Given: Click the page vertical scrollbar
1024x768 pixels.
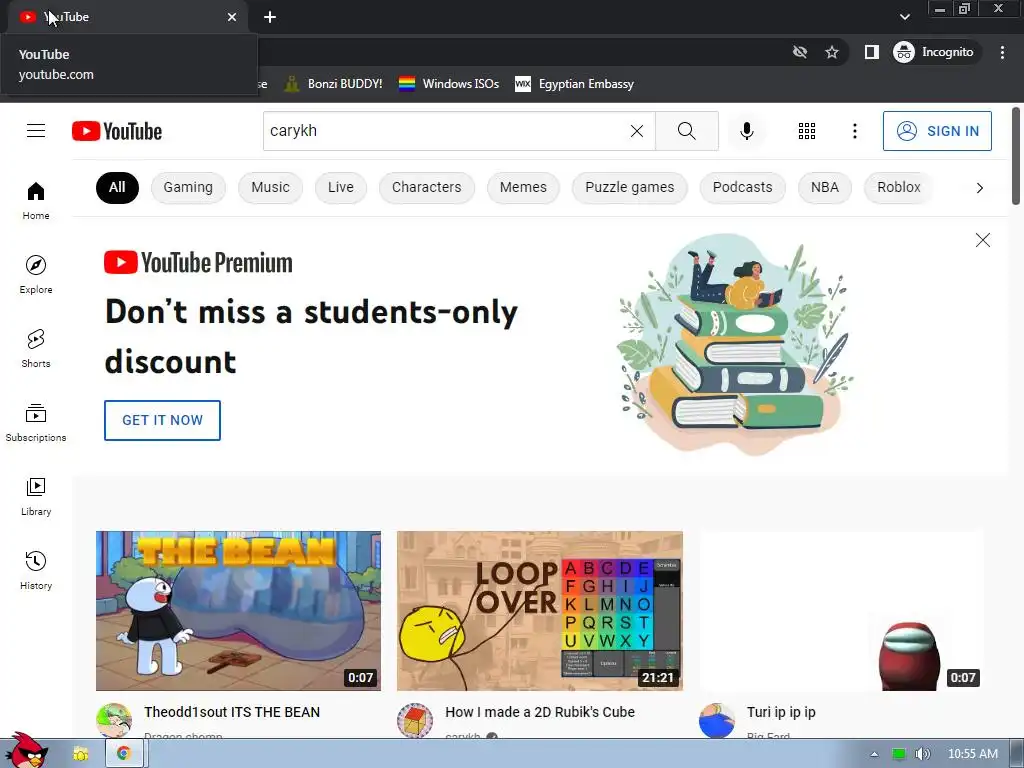Looking at the screenshot, I should [x=1016, y=157].
